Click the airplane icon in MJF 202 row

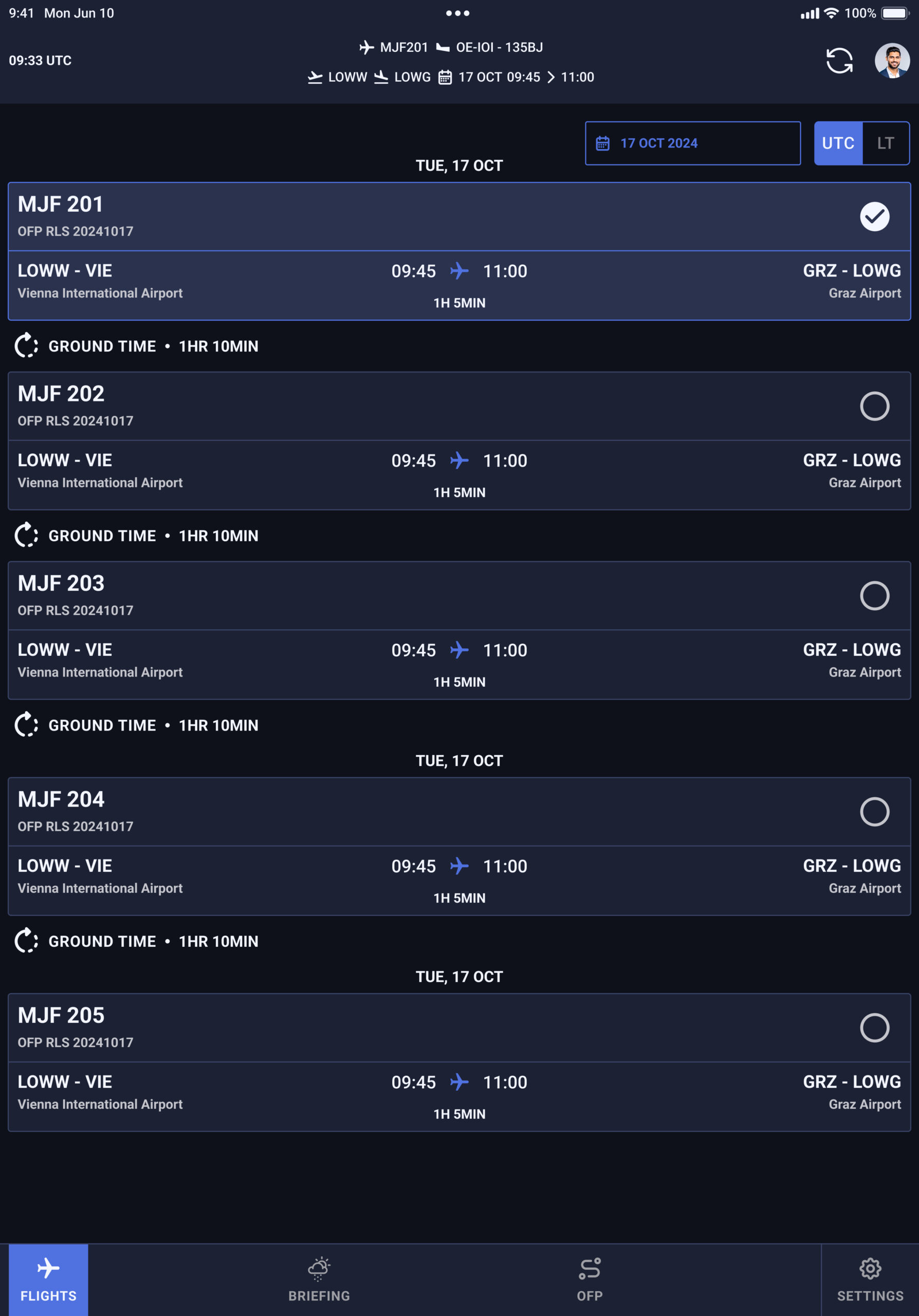click(459, 460)
